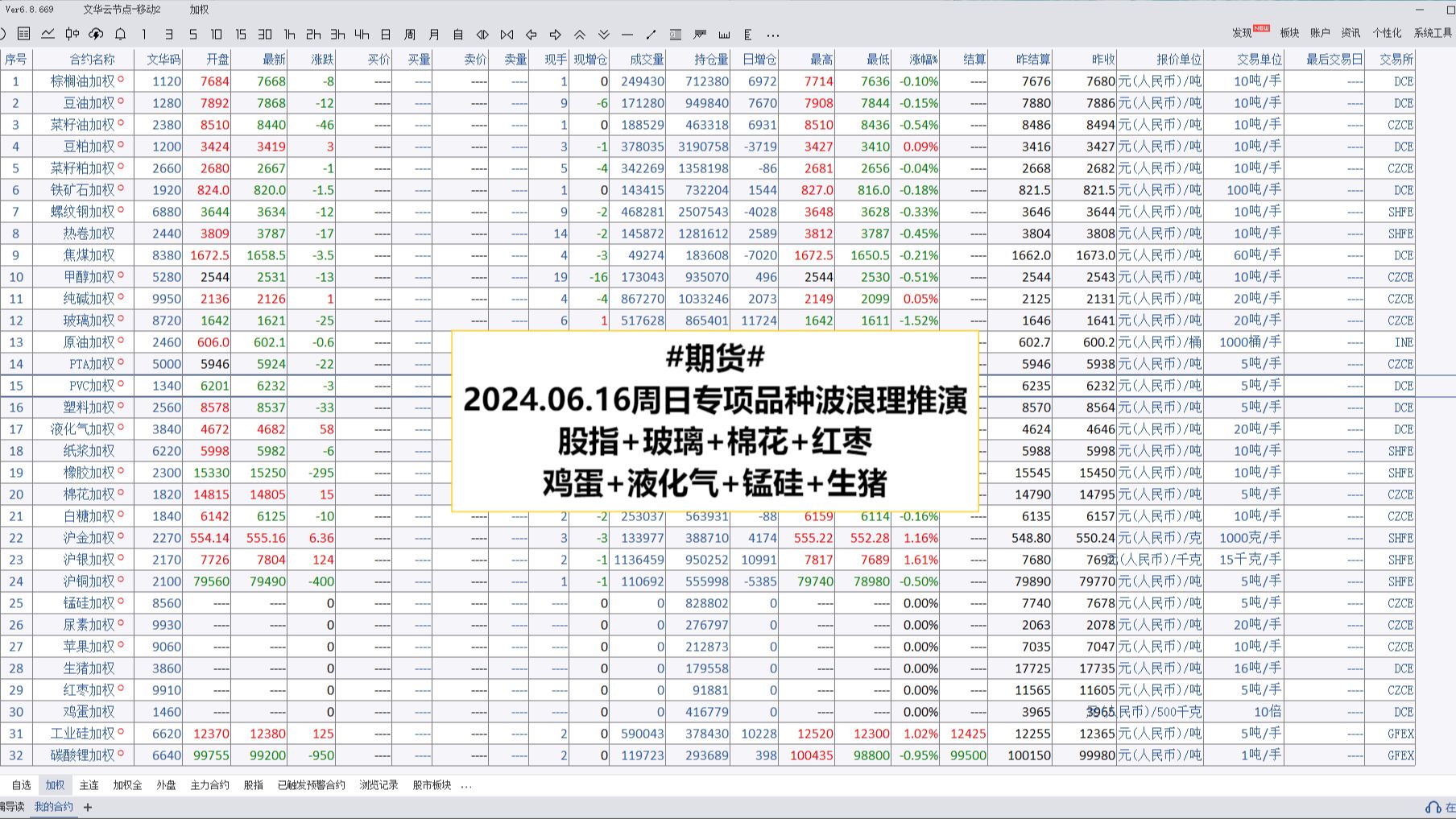
Task: Select the 碳酸锂加权 contract row
Action: (707, 755)
